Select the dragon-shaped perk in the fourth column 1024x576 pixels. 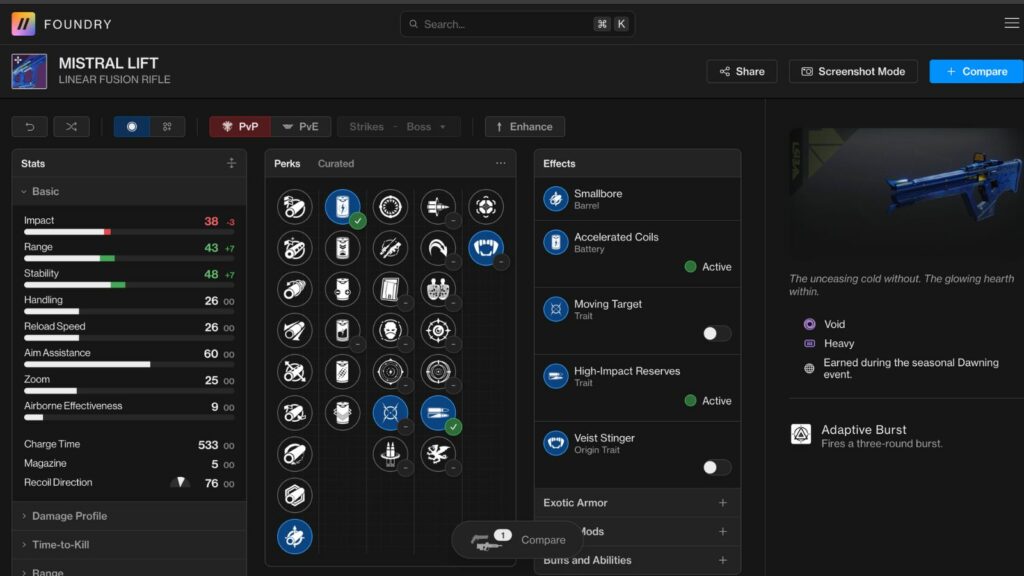coord(438,454)
